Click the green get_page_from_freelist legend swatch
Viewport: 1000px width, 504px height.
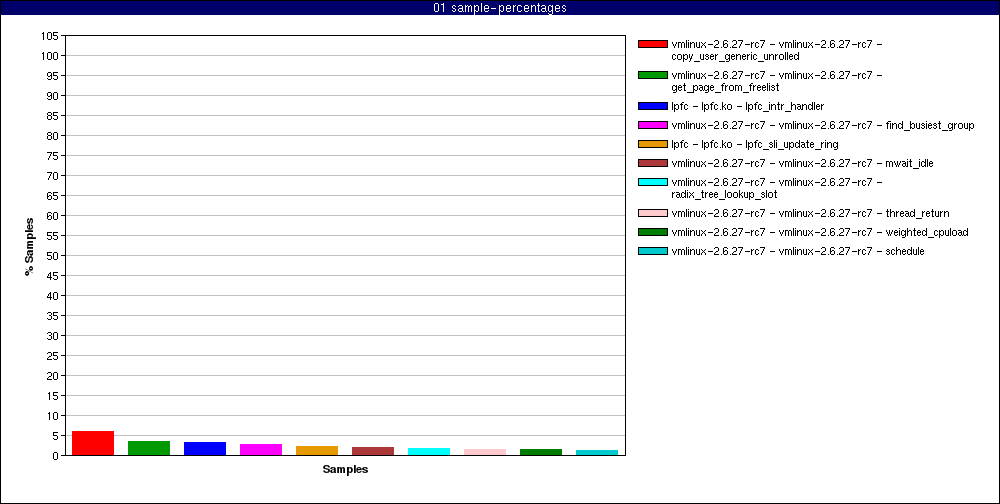click(x=652, y=75)
